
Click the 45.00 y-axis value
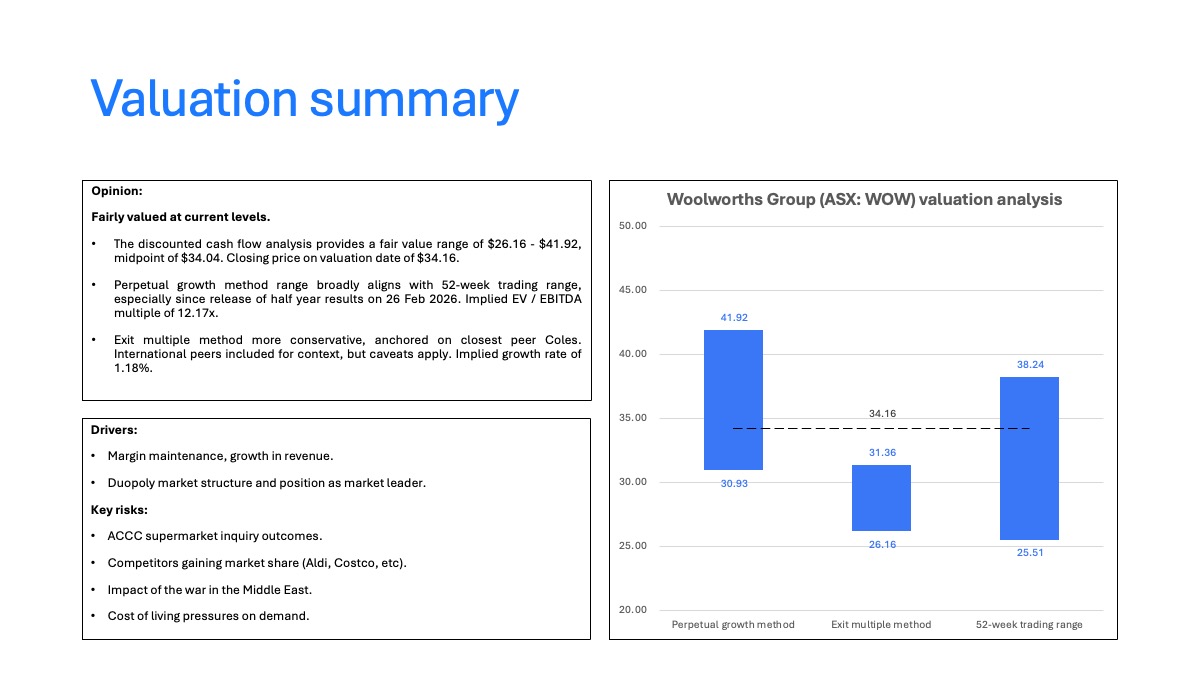coord(633,290)
